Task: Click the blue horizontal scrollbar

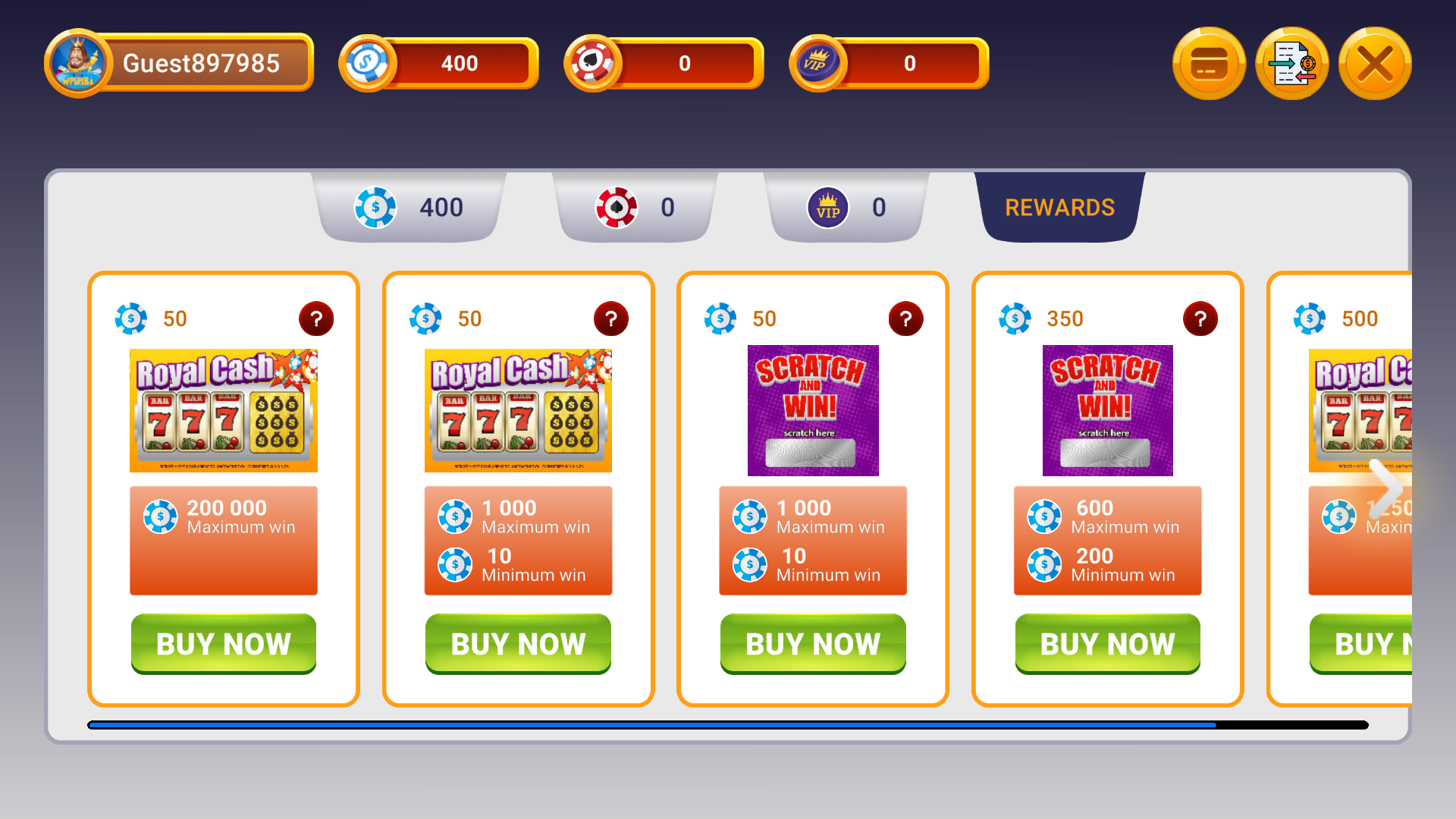Action: click(652, 726)
